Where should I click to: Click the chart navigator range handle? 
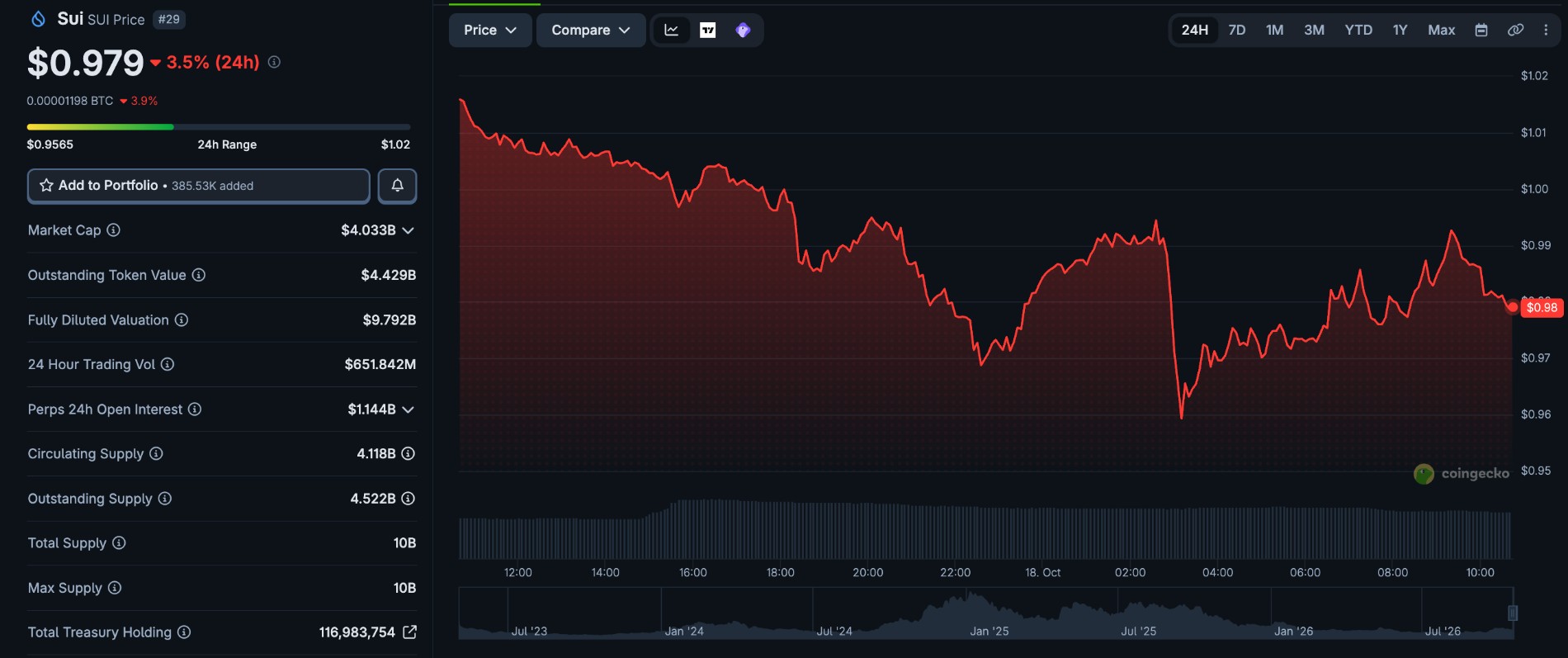[1513, 613]
